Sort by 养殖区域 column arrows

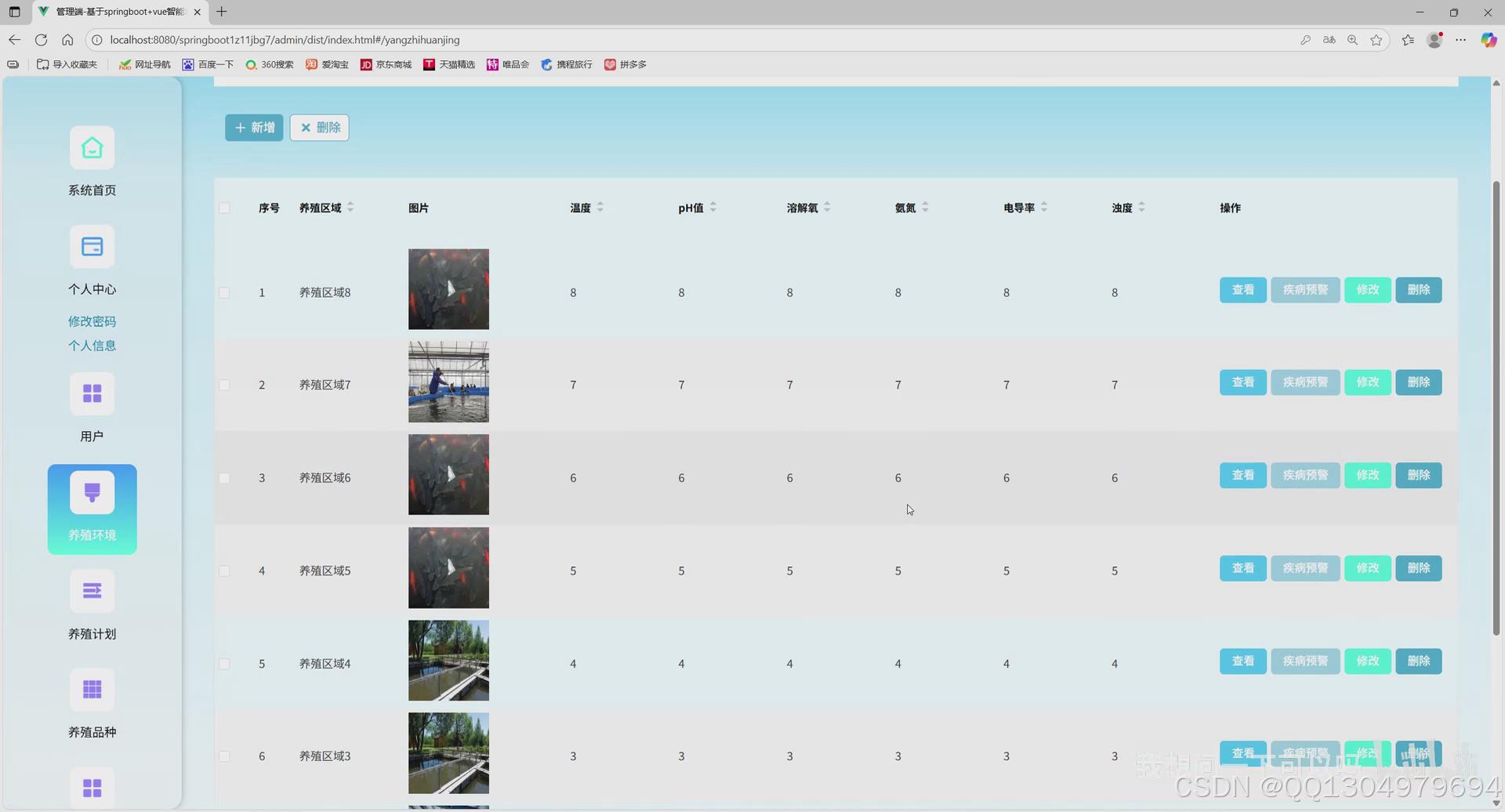[x=350, y=207]
